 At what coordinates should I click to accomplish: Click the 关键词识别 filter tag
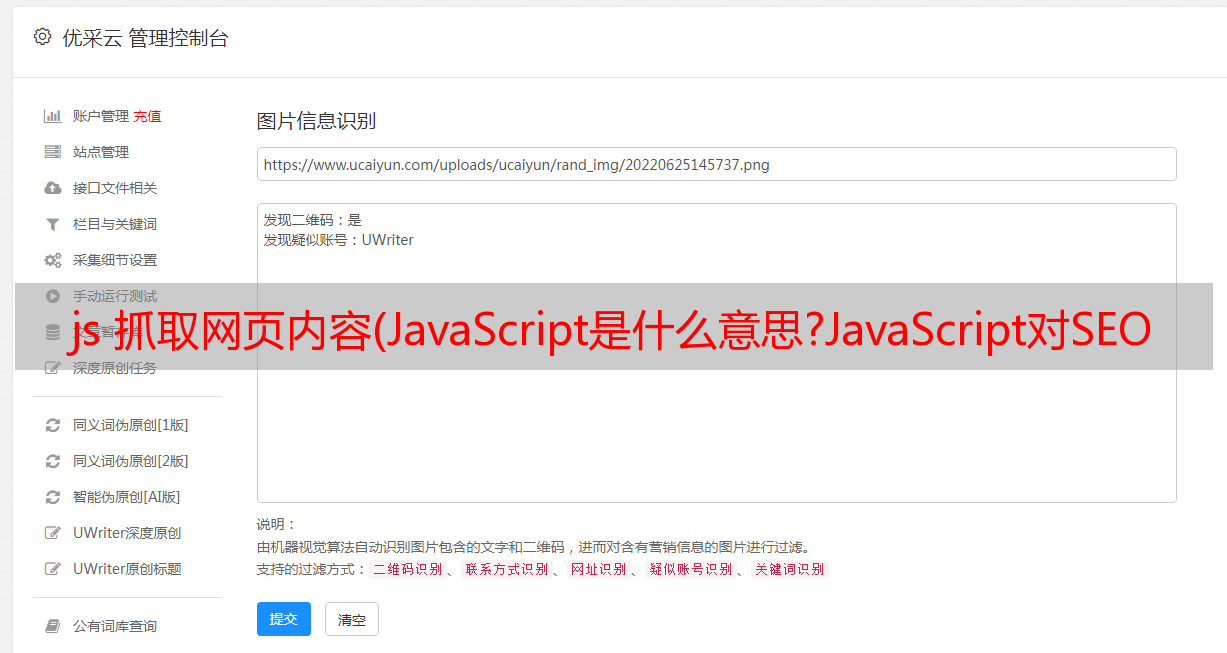790,569
